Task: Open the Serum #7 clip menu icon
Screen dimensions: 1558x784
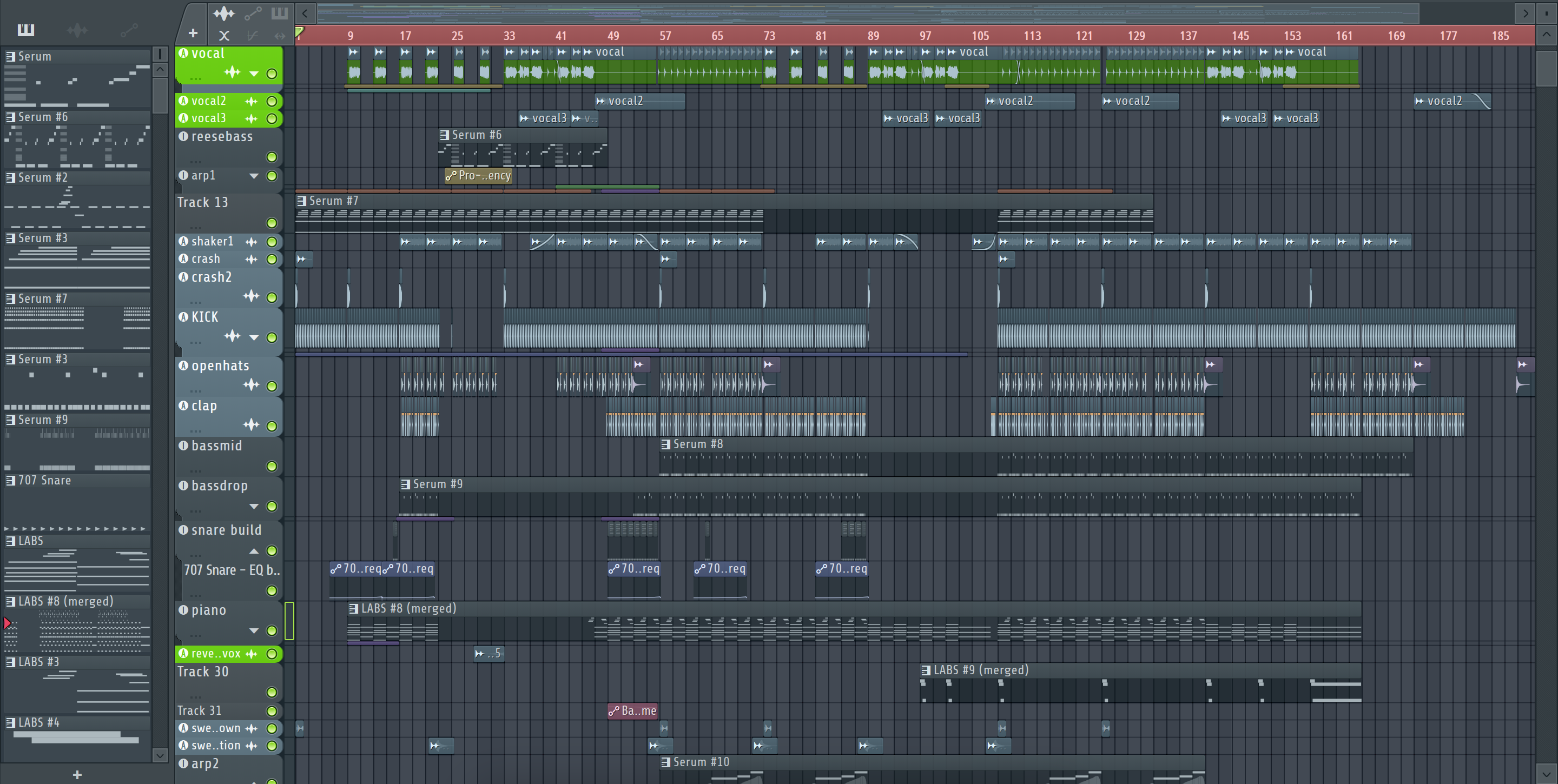Action: (302, 201)
